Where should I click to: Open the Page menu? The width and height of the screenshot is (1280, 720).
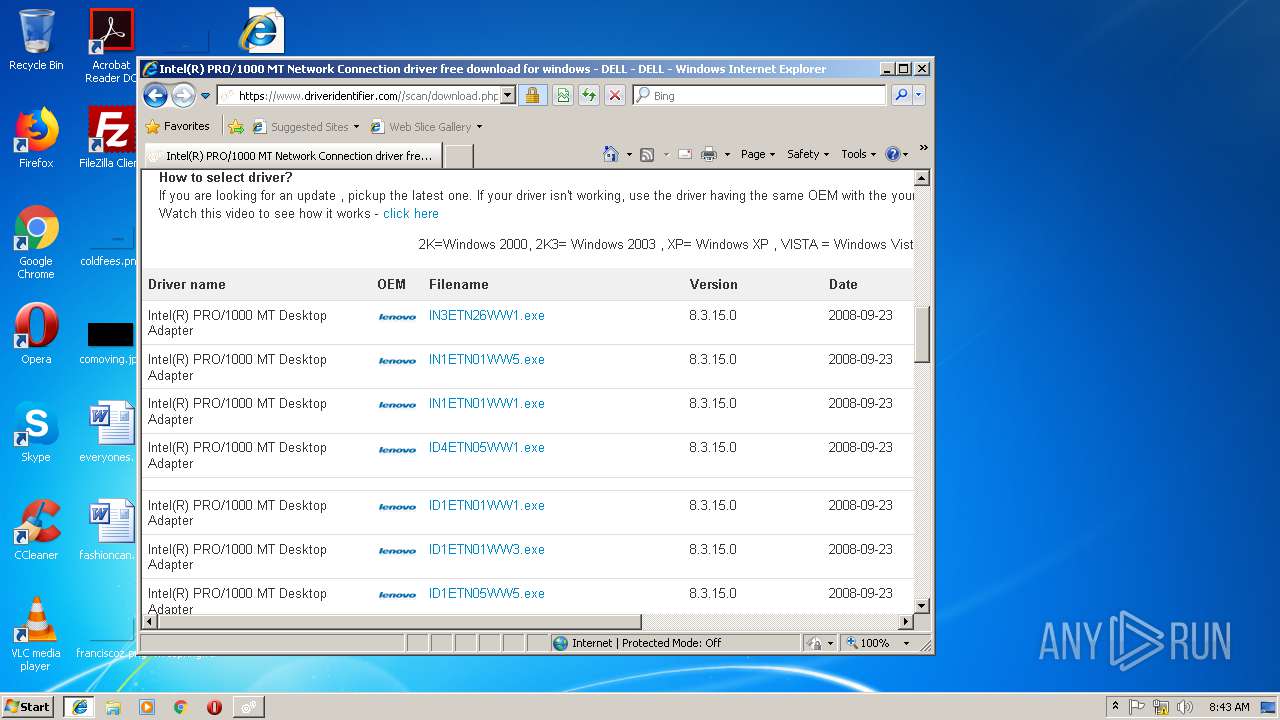tap(758, 154)
